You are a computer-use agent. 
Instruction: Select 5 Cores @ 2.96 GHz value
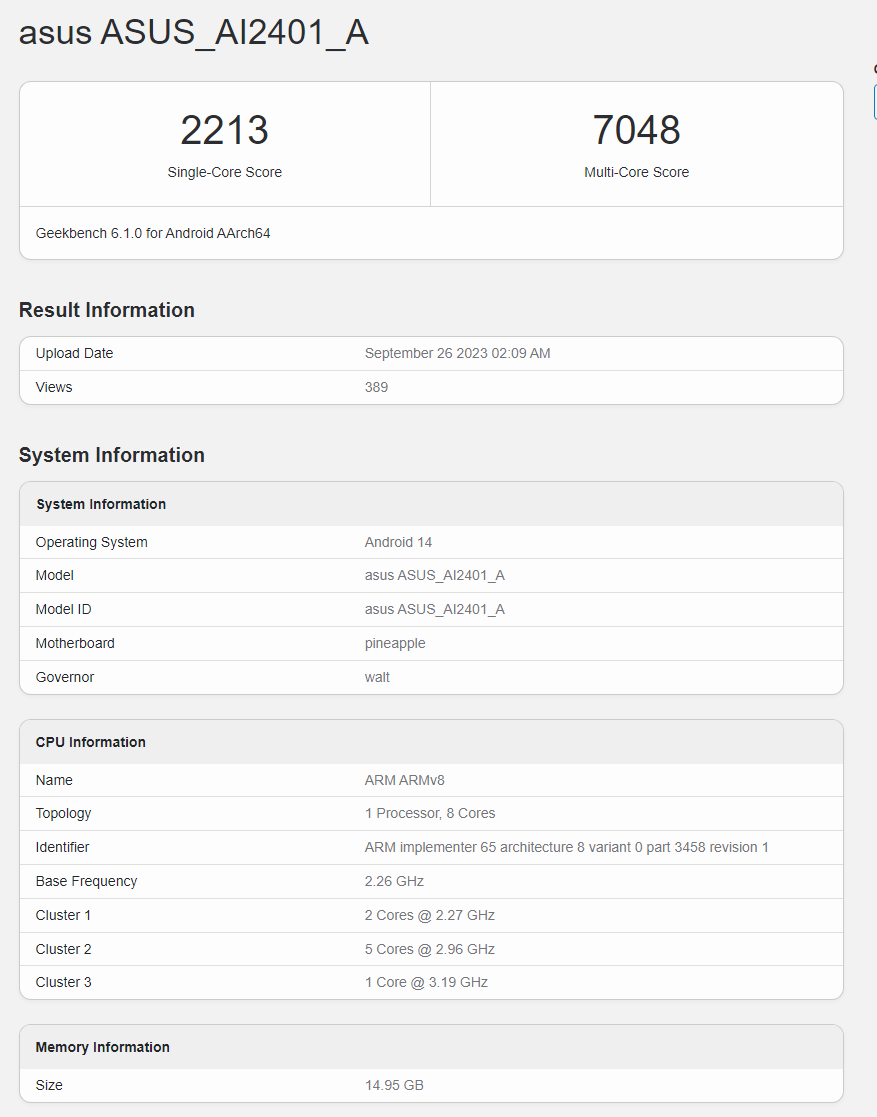tap(430, 950)
